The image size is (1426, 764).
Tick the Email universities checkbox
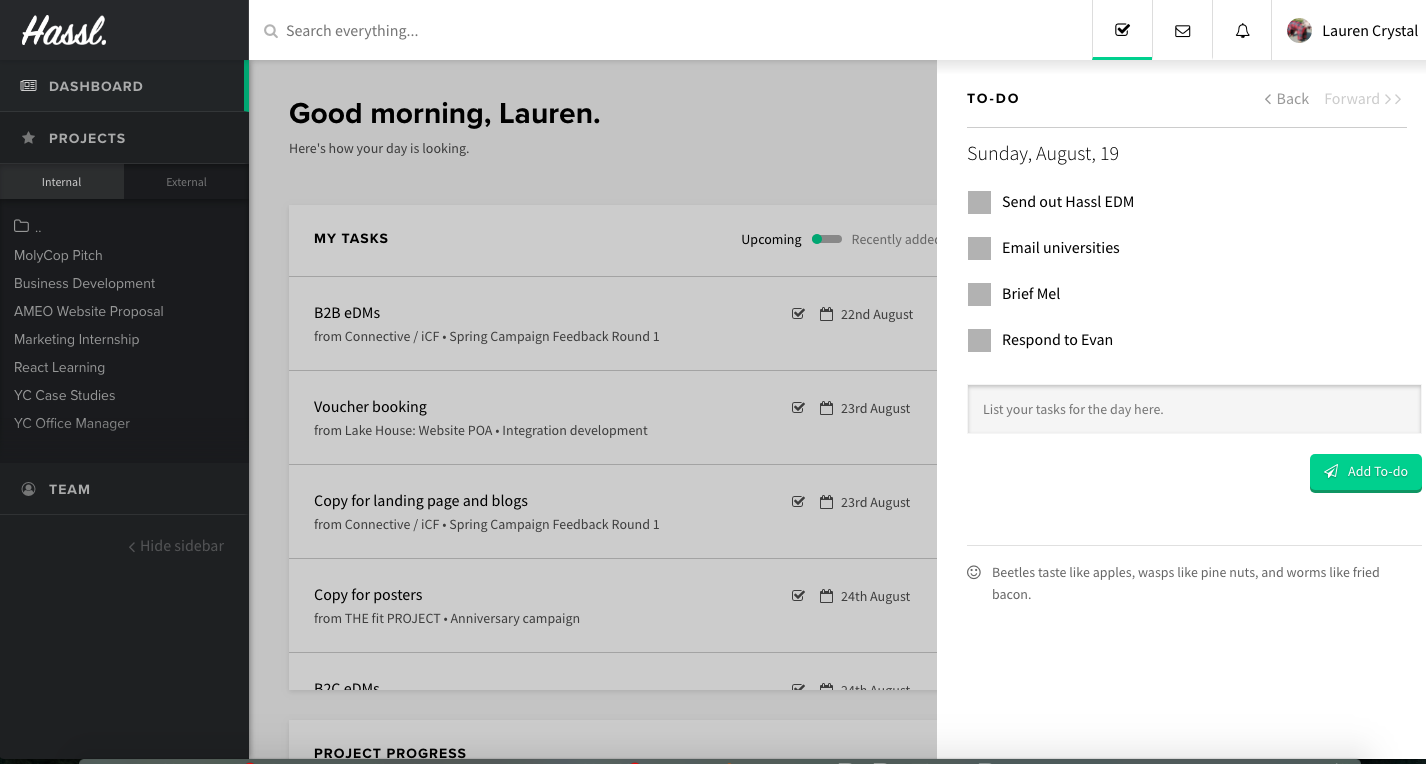pyautogui.click(x=979, y=248)
